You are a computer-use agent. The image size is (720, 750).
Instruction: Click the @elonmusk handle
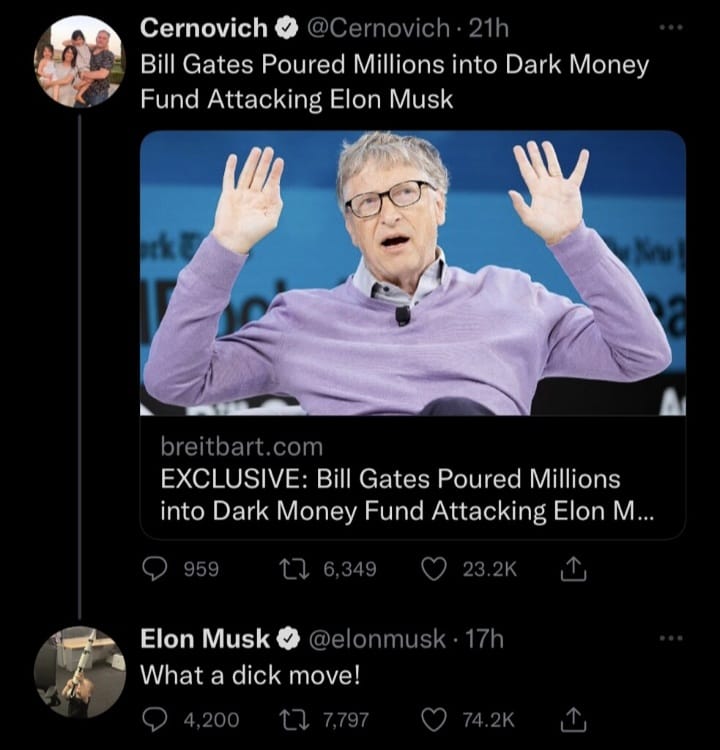[x=378, y=638]
